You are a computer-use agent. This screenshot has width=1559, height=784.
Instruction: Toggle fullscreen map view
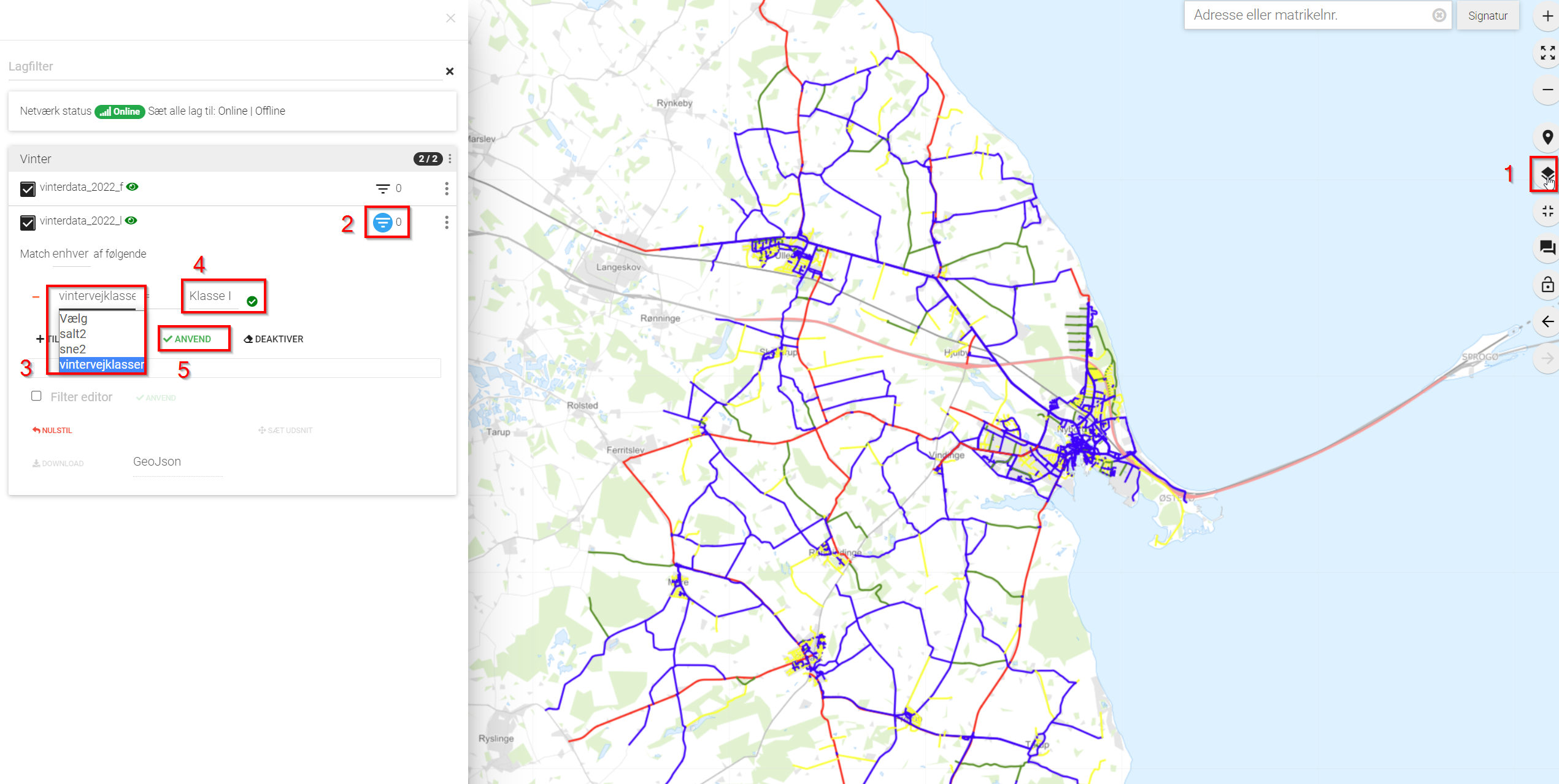pos(1547,53)
